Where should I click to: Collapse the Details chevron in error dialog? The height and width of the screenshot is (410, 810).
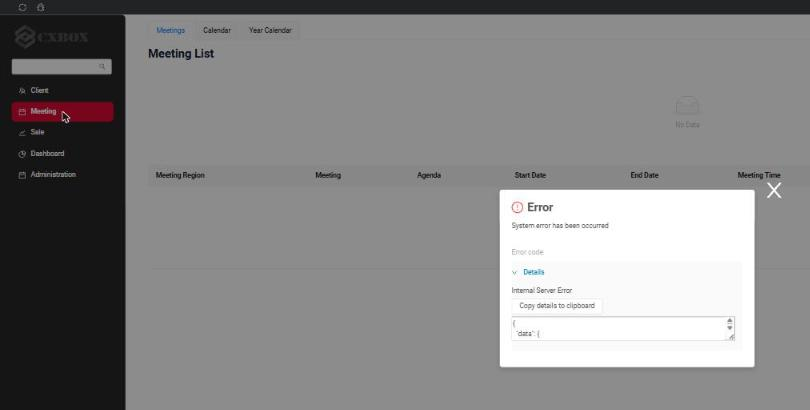pos(514,272)
